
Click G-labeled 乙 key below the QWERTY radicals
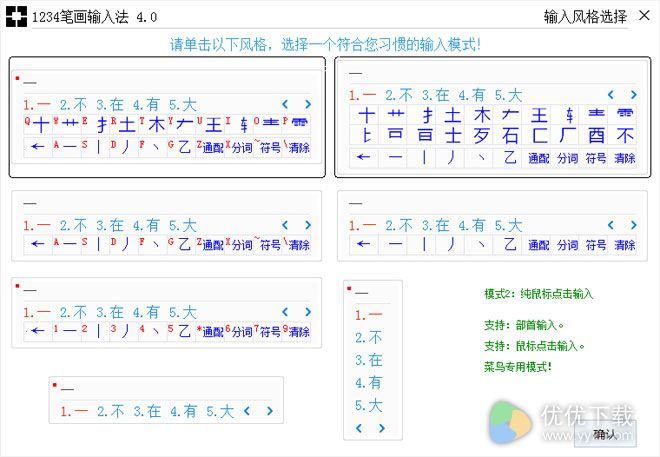pos(181,146)
